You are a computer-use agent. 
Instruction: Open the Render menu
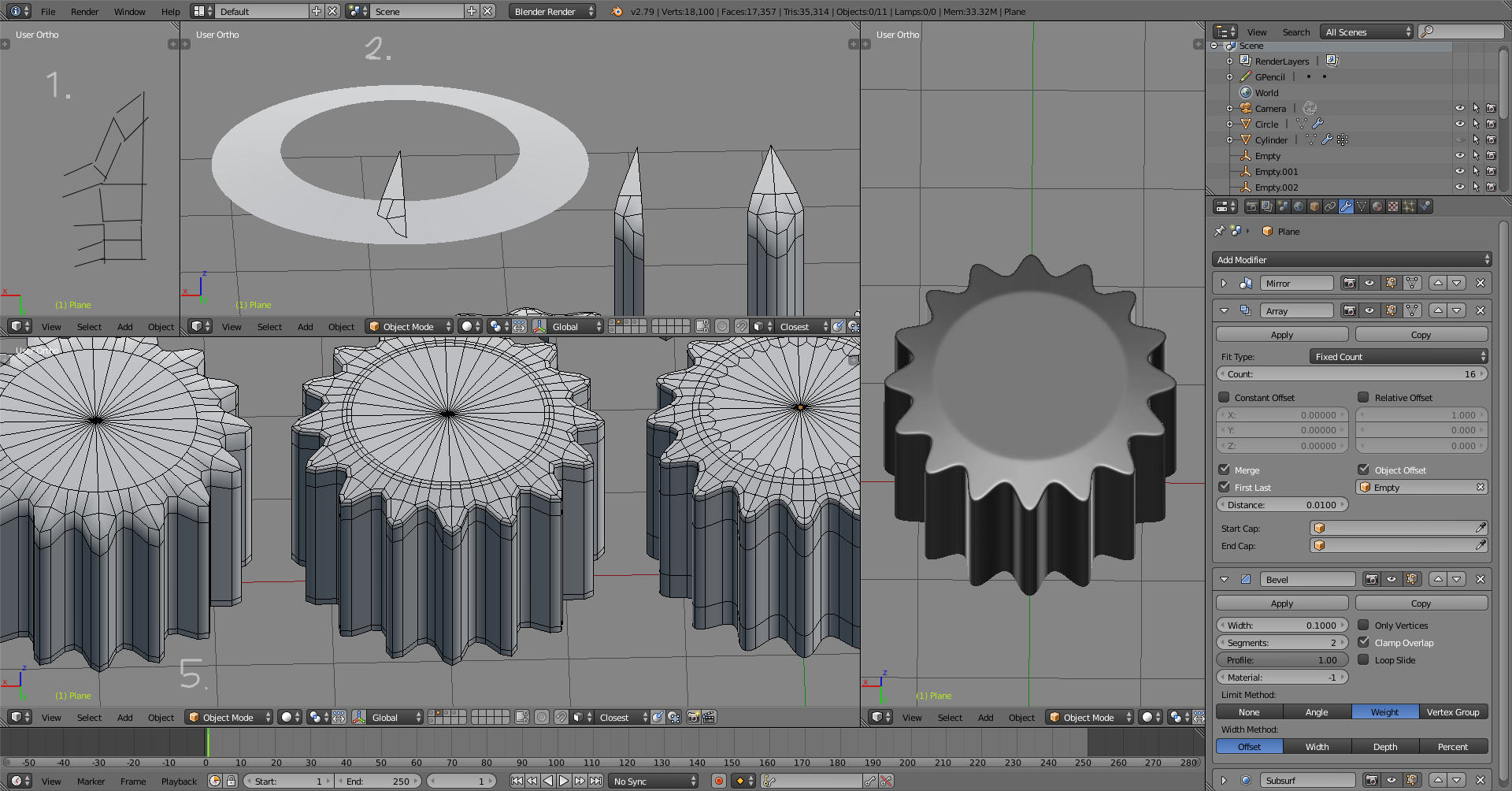(85, 11)
